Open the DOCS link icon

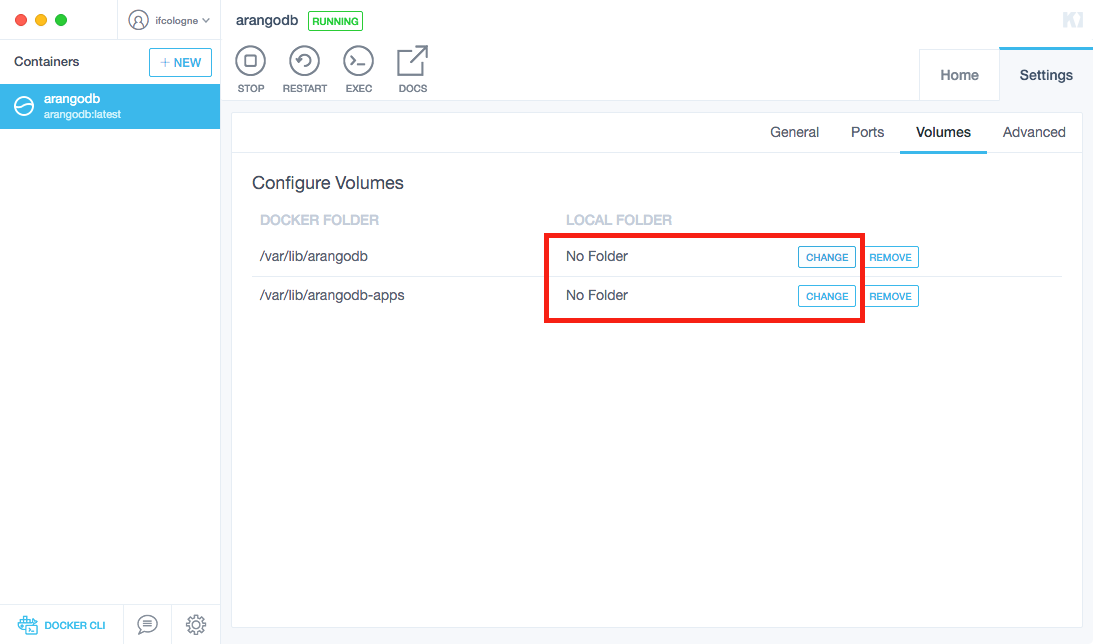(412, 62)
